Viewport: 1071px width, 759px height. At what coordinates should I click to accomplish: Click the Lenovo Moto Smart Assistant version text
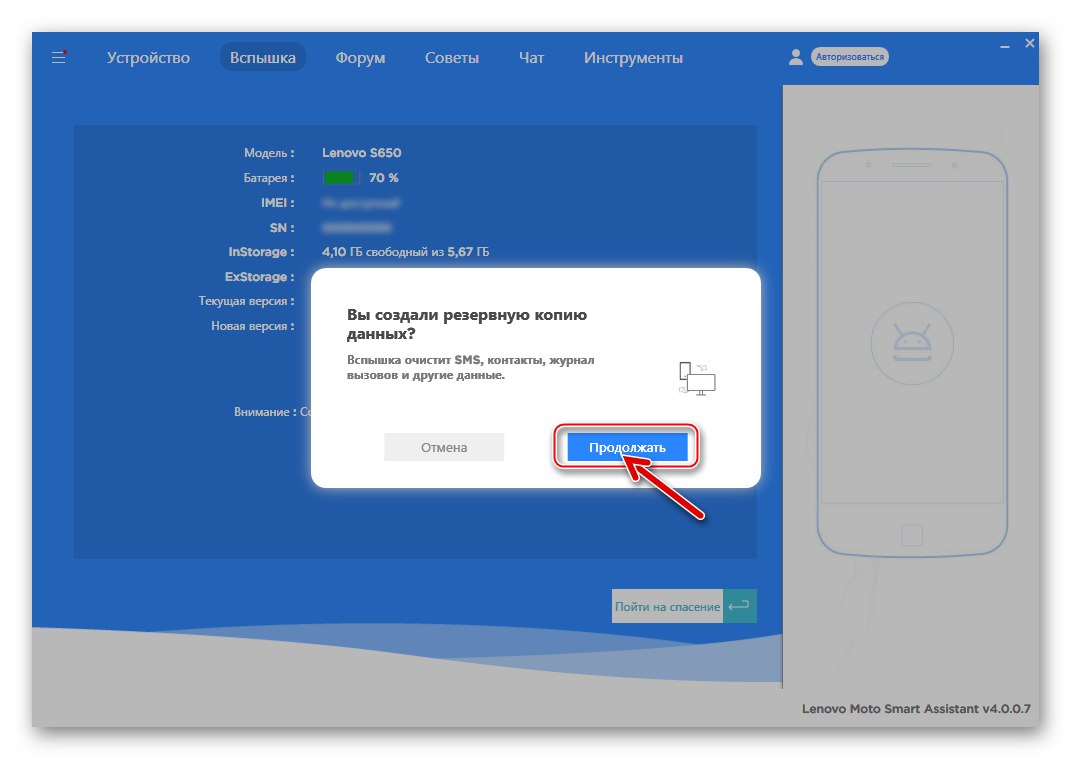pyautogui.click(x=916, y=709)
